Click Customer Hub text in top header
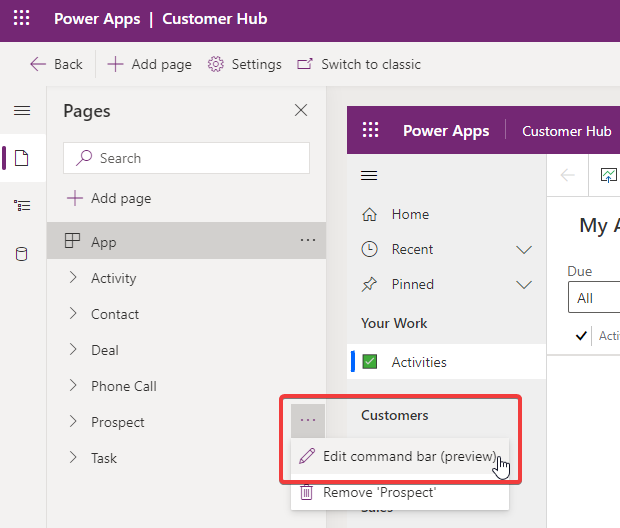The height and width of the screenshot is (528, 620). pyautogui.click(x=215, y=19)
